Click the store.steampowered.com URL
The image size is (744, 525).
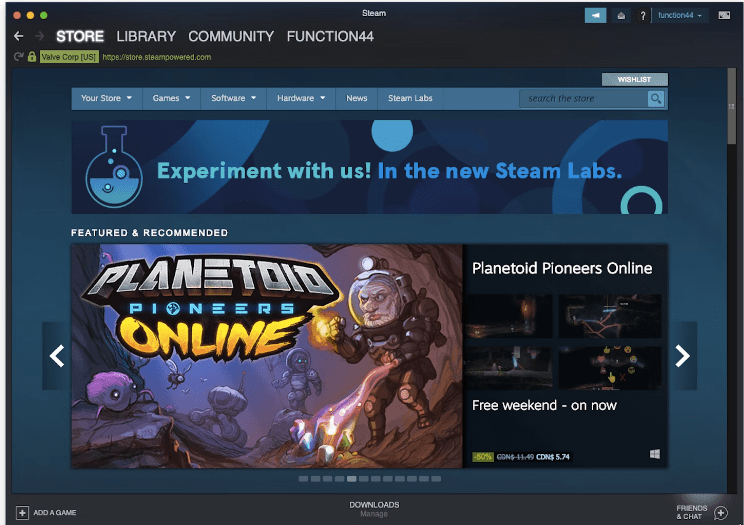click(x=157, y=57)
